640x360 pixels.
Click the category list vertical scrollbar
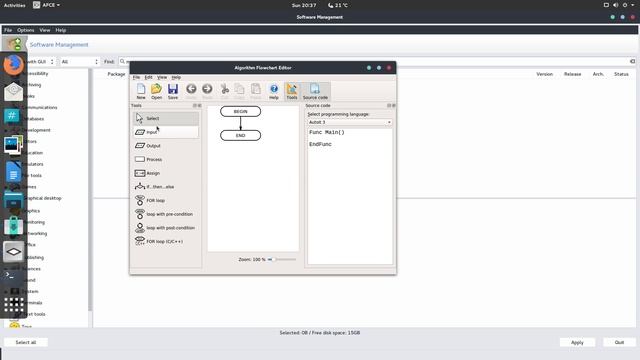click(x=90, y=190)
